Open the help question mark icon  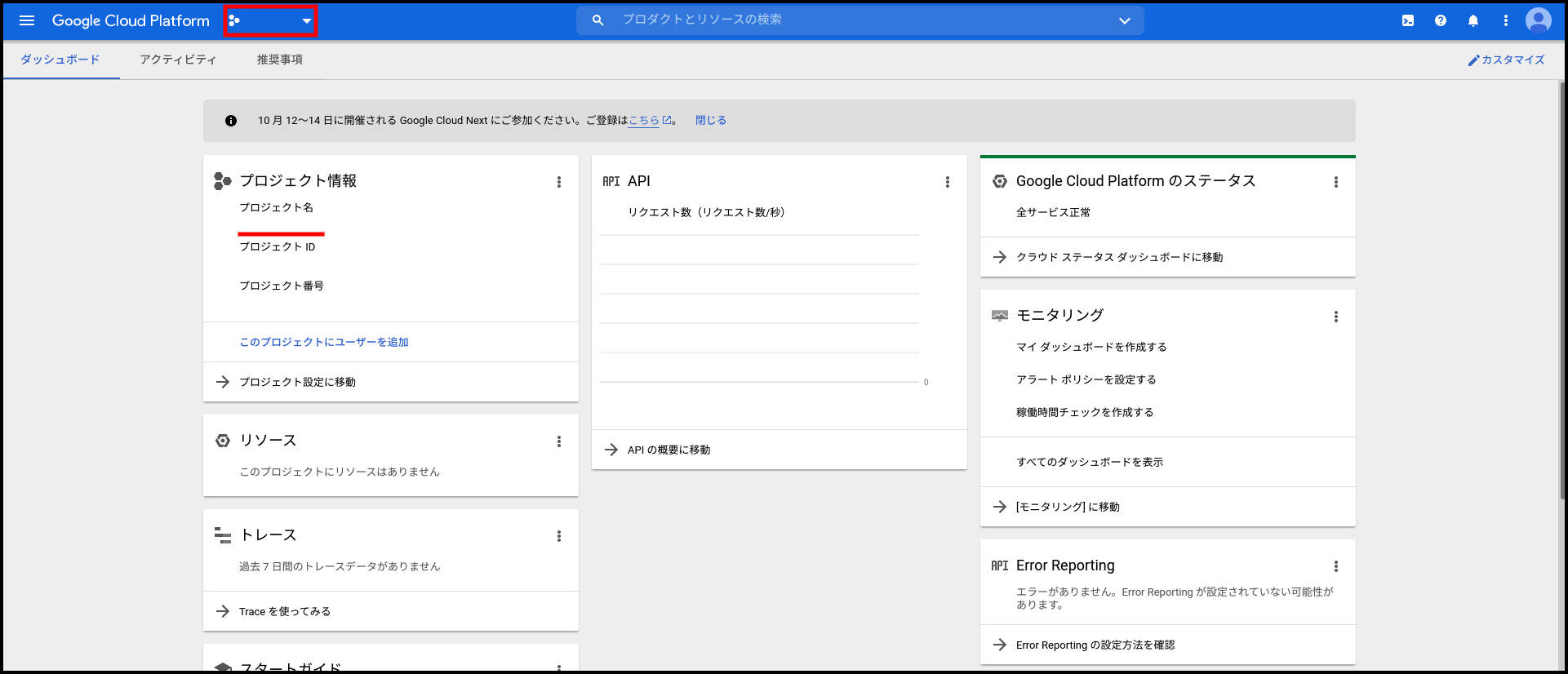pos(1441,20)
